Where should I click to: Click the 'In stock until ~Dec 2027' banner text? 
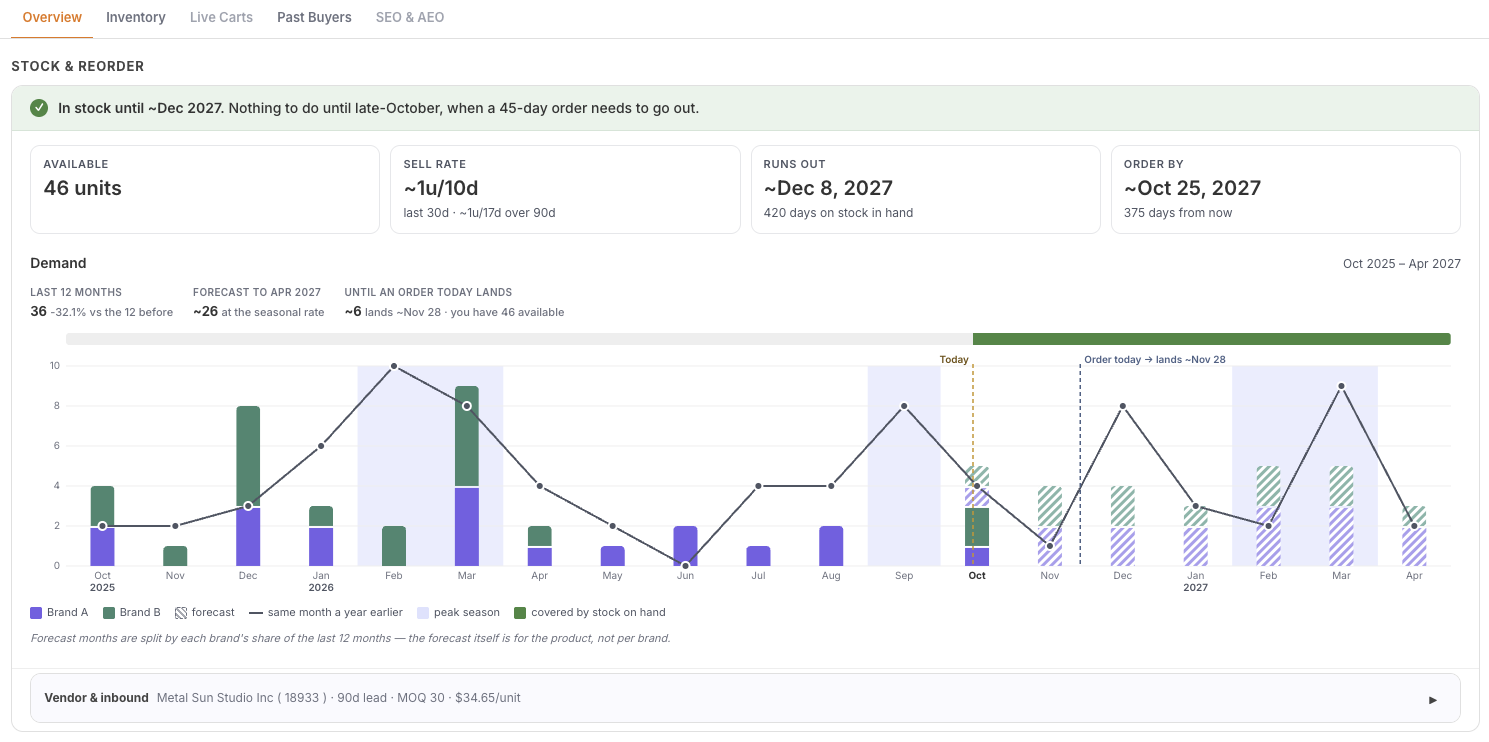pyautogui.click(x=141, y=108)
